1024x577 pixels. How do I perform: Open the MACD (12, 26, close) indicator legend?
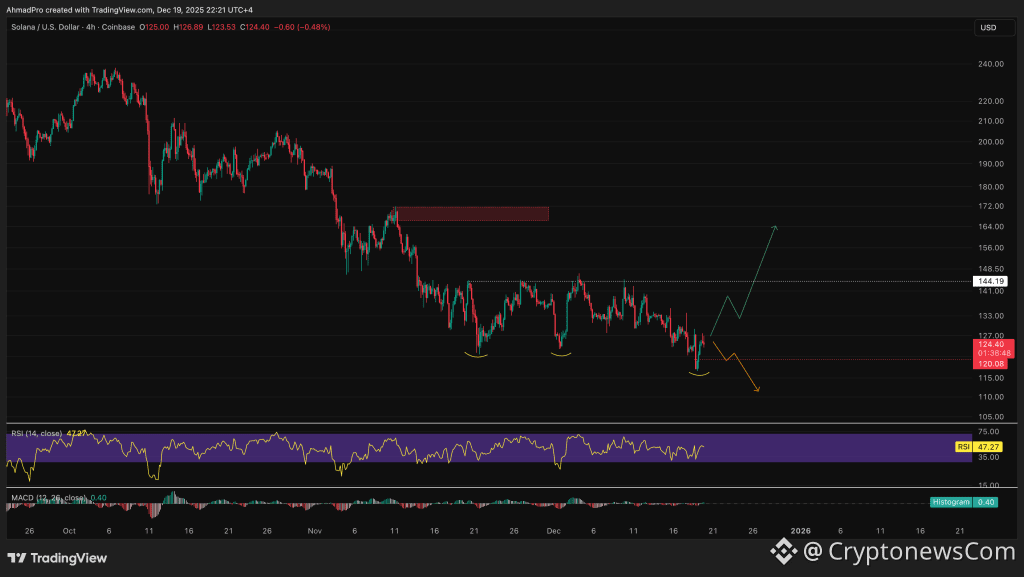(49, 498)
